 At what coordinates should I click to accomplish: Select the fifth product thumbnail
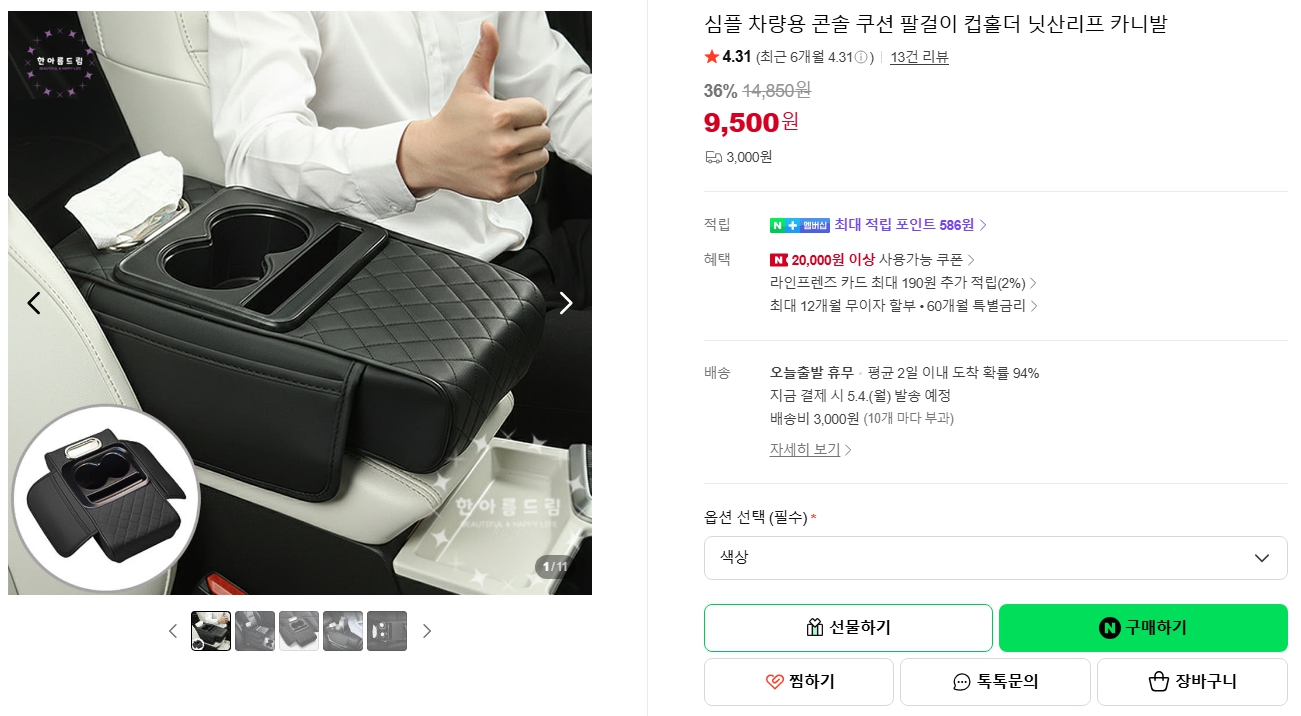coord(387,631)
